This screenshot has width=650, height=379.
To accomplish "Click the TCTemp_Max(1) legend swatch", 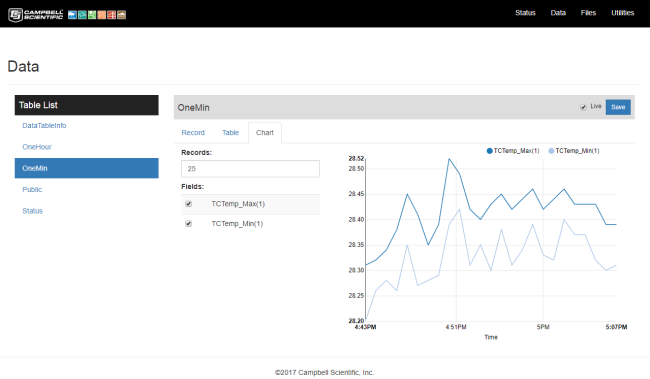I will pos(490,151).
